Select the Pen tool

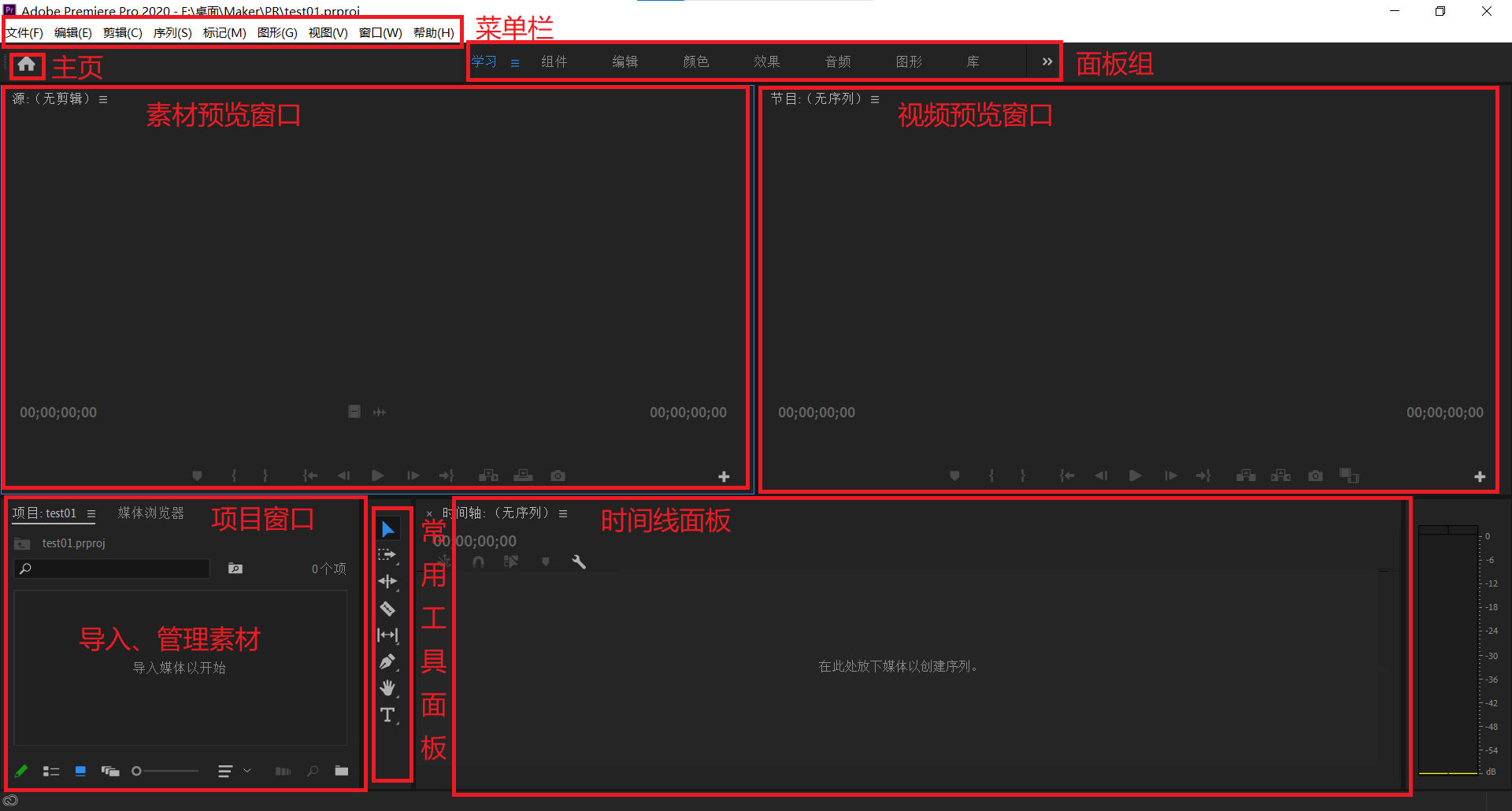pyautogui.click(x=387, y=662)
